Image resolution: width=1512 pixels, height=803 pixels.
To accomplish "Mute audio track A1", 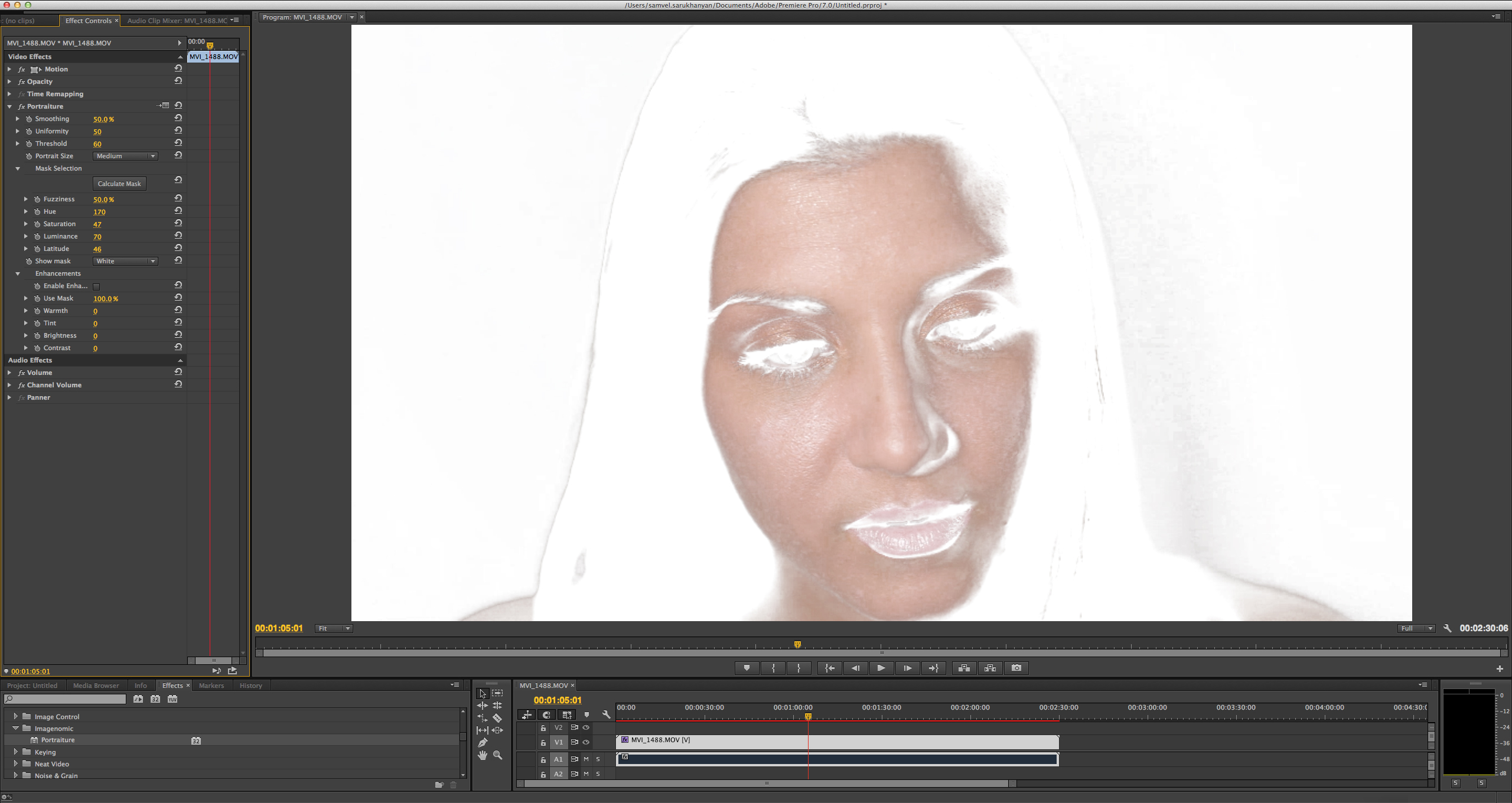I will tap(586, 759).
